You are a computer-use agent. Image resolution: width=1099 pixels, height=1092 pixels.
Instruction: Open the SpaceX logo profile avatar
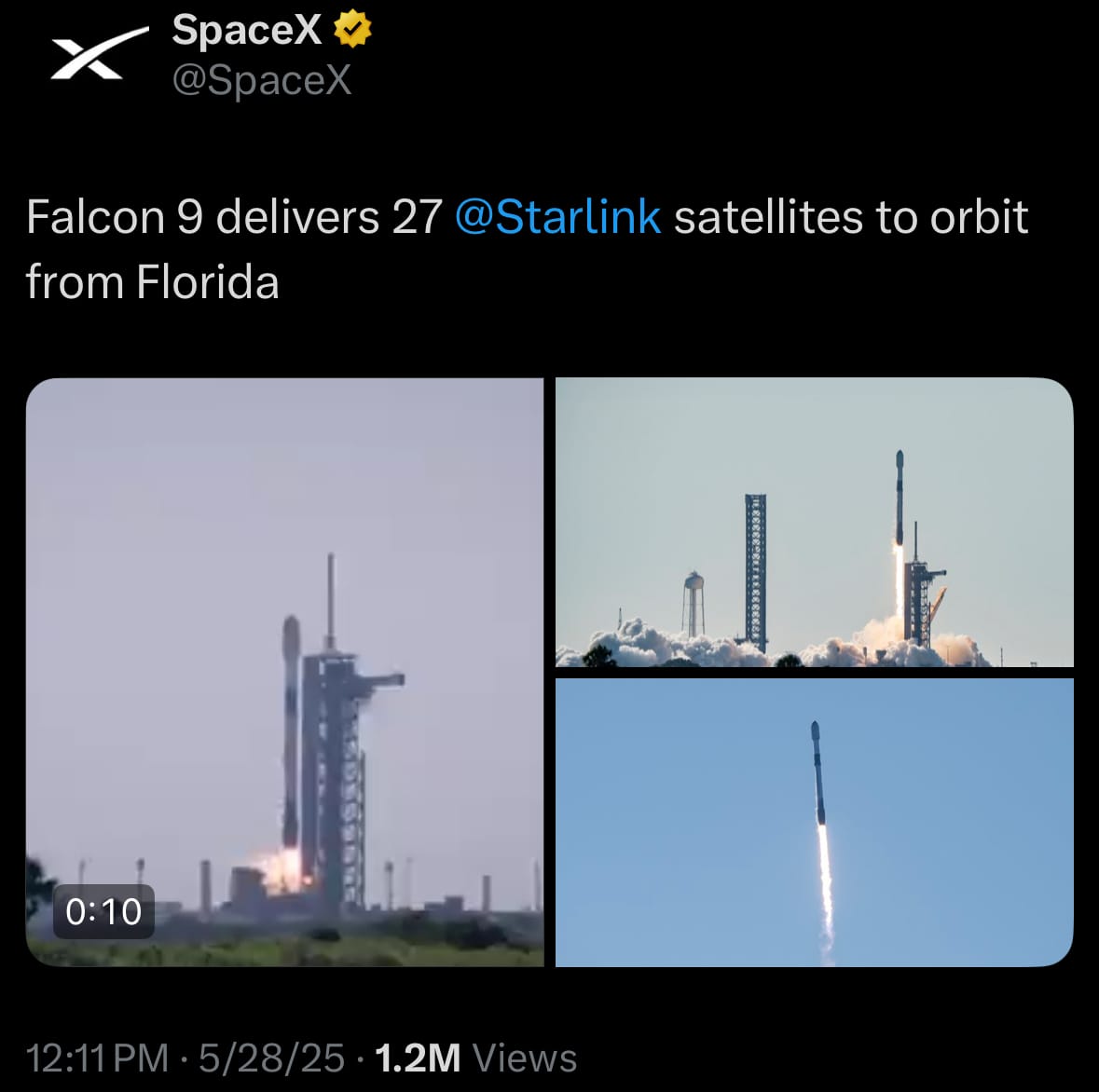click(99, 52)
